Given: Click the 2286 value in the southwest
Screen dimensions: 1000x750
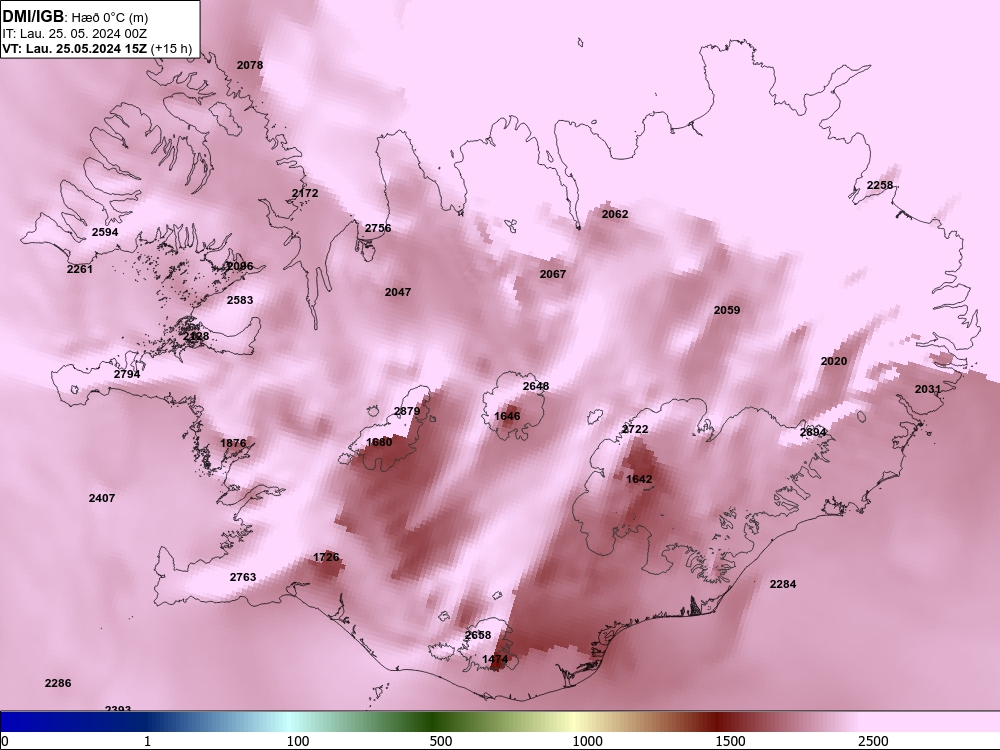Looking at the screenshot, I should click(x=58, y=683).
